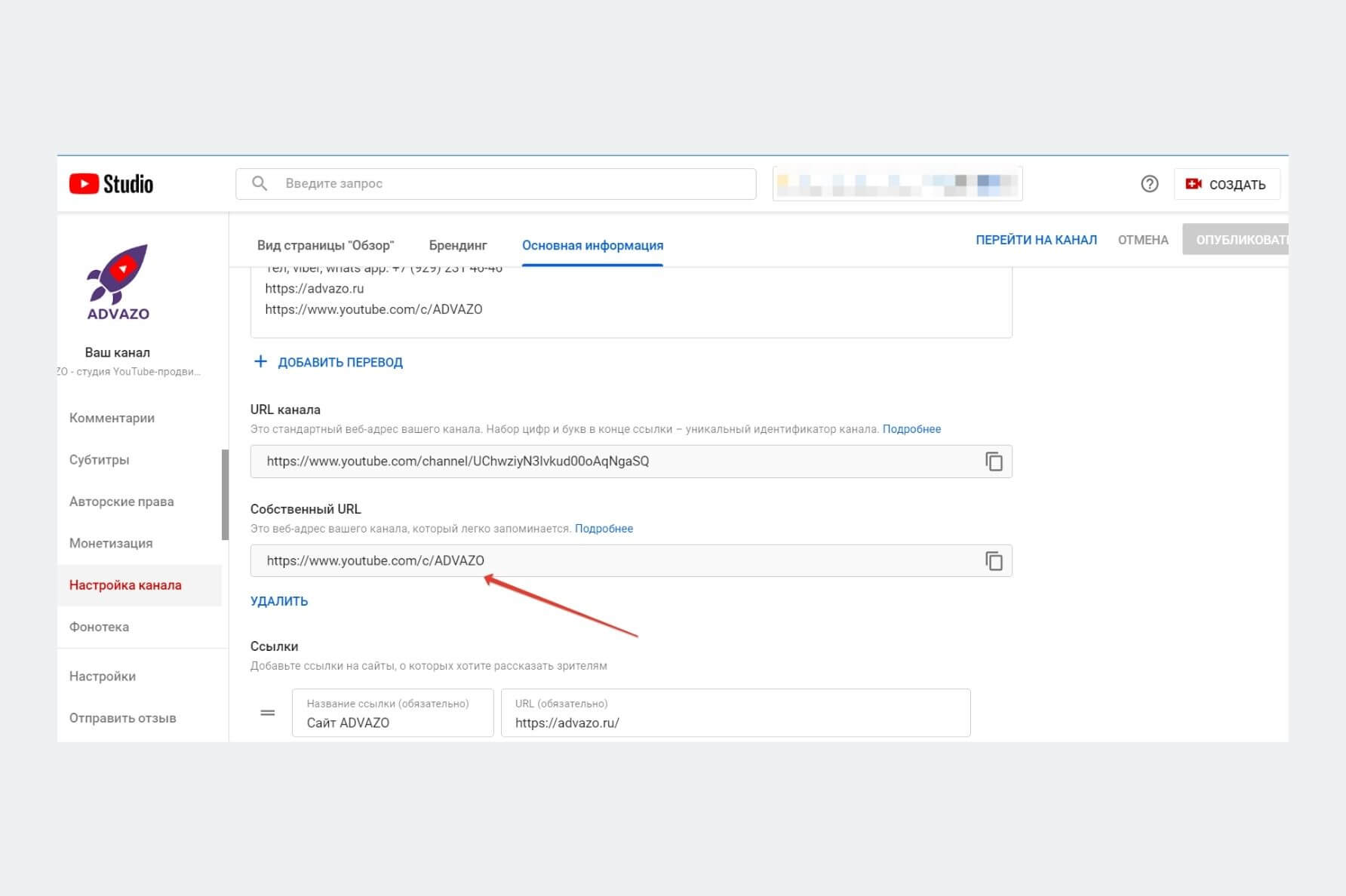Click the channel URL field with UChwziy ID
The image size is (1346, 896).
tap(631, 462)
